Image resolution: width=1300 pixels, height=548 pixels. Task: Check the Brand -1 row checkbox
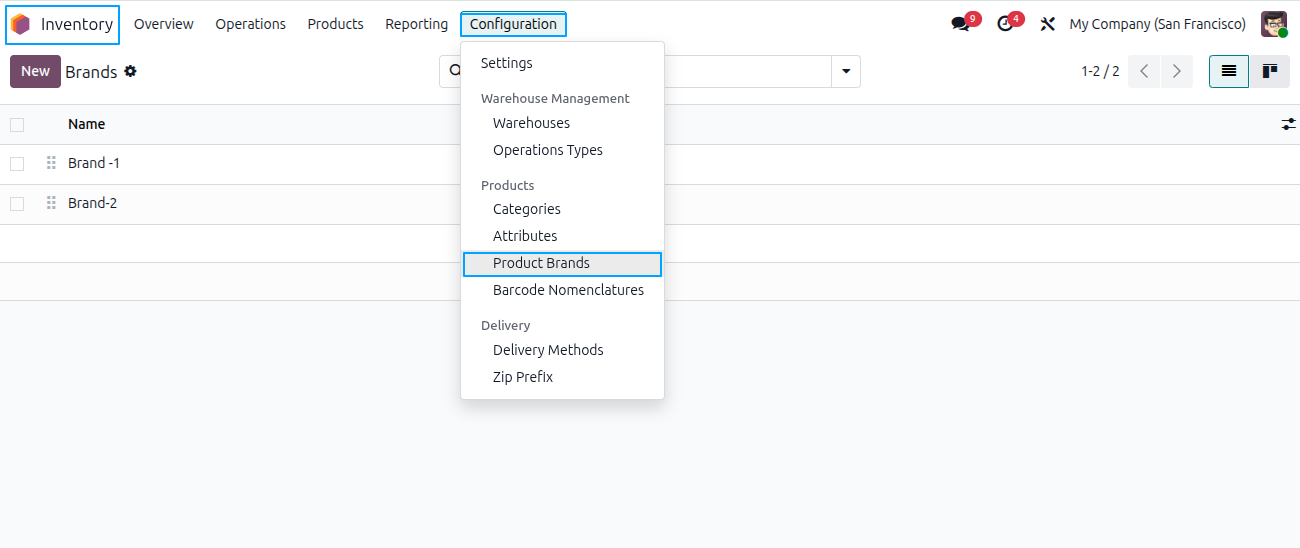pos(17,164)
